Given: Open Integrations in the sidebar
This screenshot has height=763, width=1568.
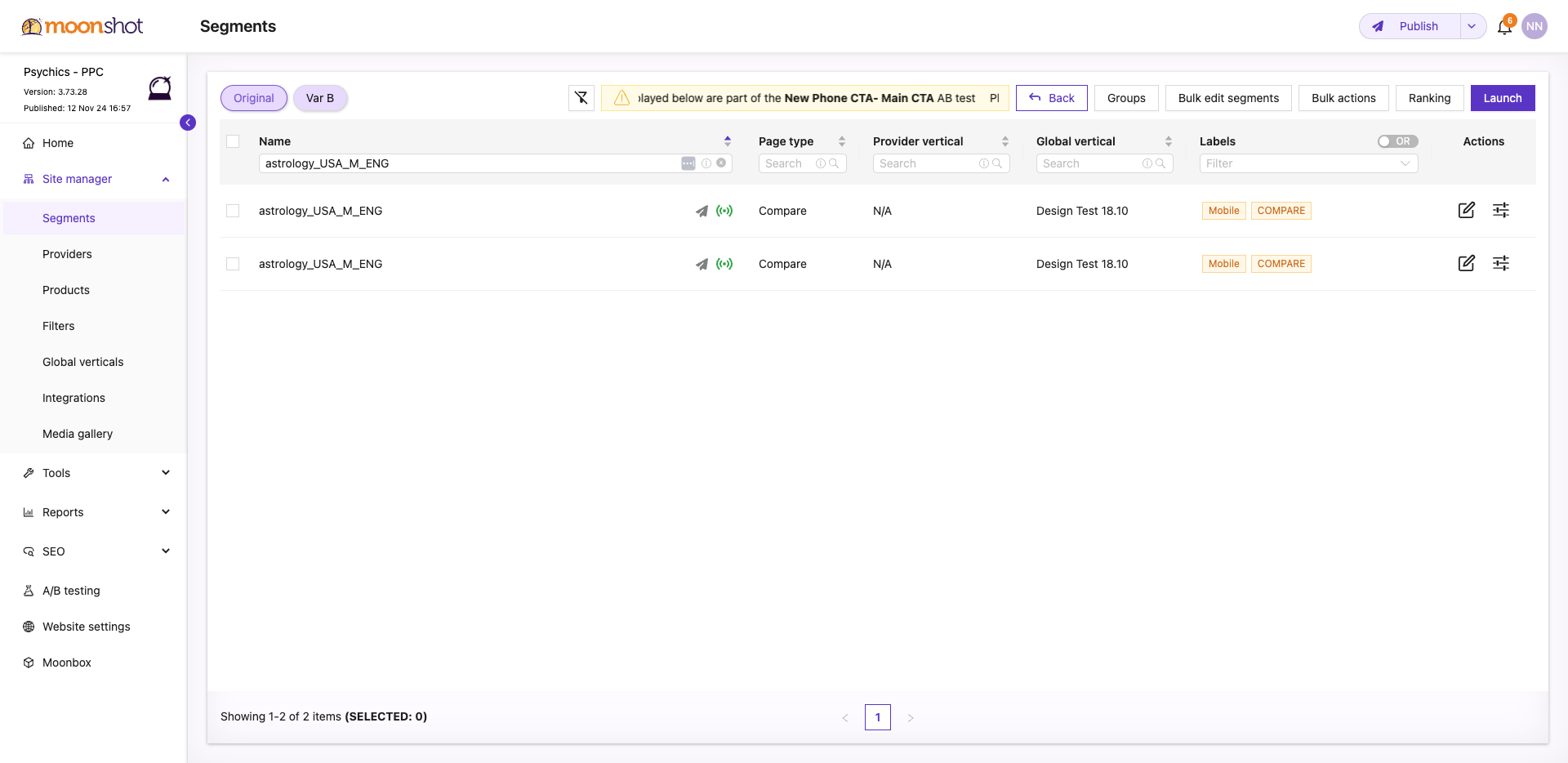Looking at the screenshot, I should [x=73, y=398].
